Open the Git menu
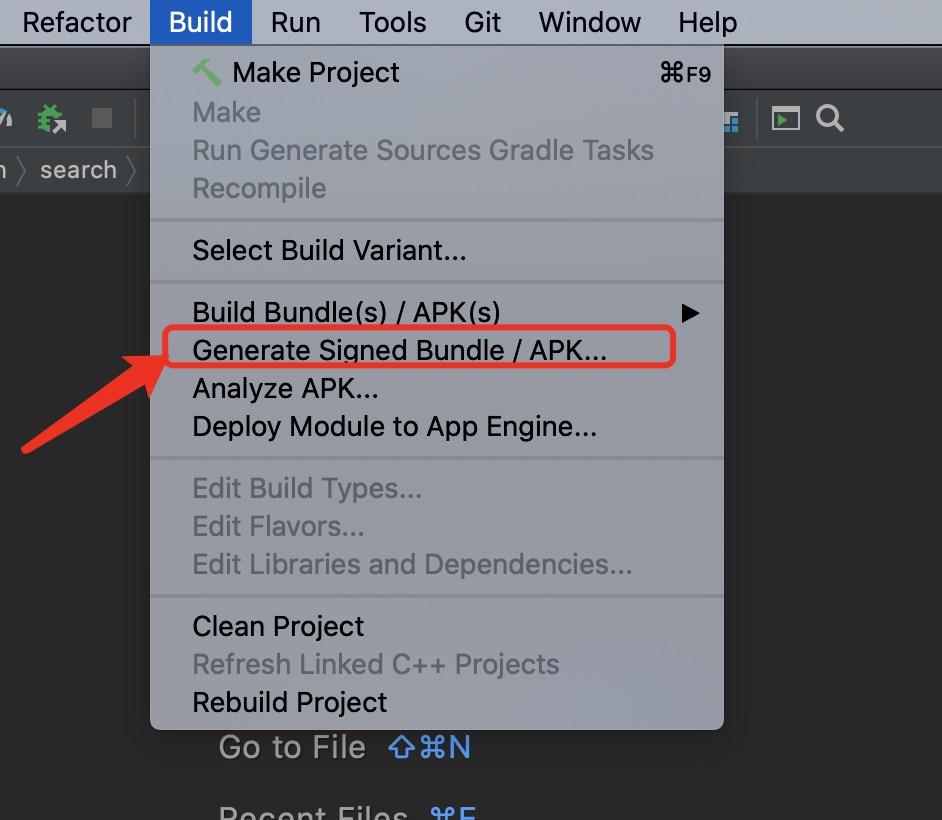The height and width of the screenshot is (820, 942). [x=482, y=22]
